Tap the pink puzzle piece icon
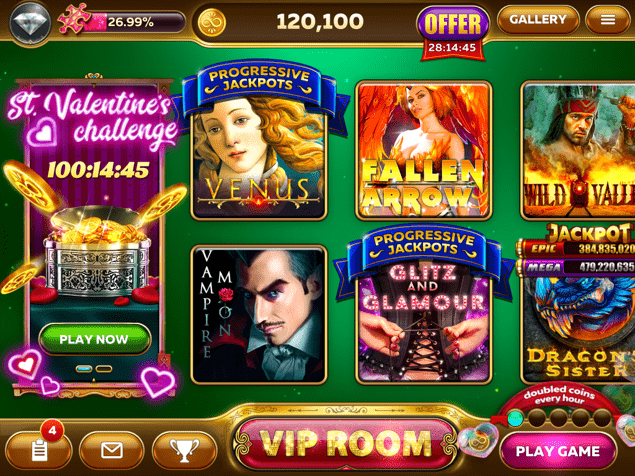The width and height of the screenshot is (635, 476). click(x=73, y=18)
